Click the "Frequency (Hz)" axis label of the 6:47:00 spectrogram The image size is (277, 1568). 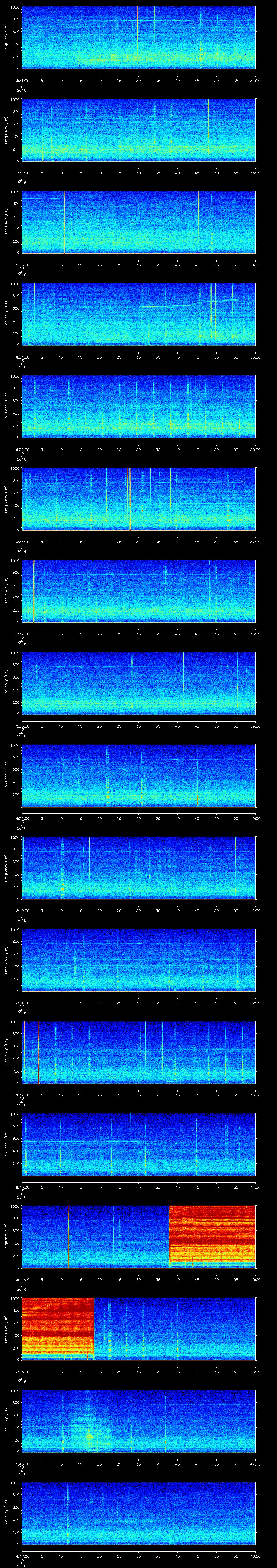[x=6, y=1514]
